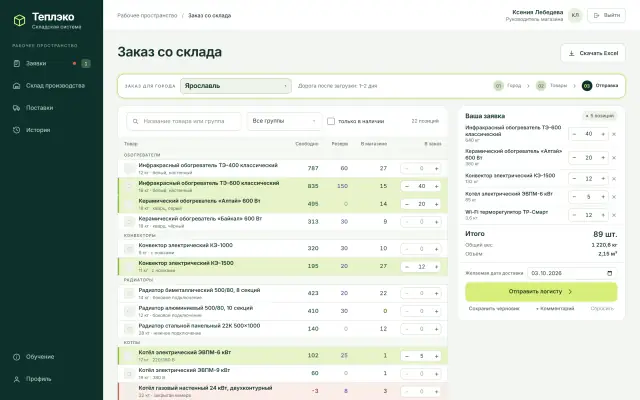The height and width of the screenshot is (400, 640).
Task: Increase quantity in ТЭ-600 классический table row
Action: (436, 186)
